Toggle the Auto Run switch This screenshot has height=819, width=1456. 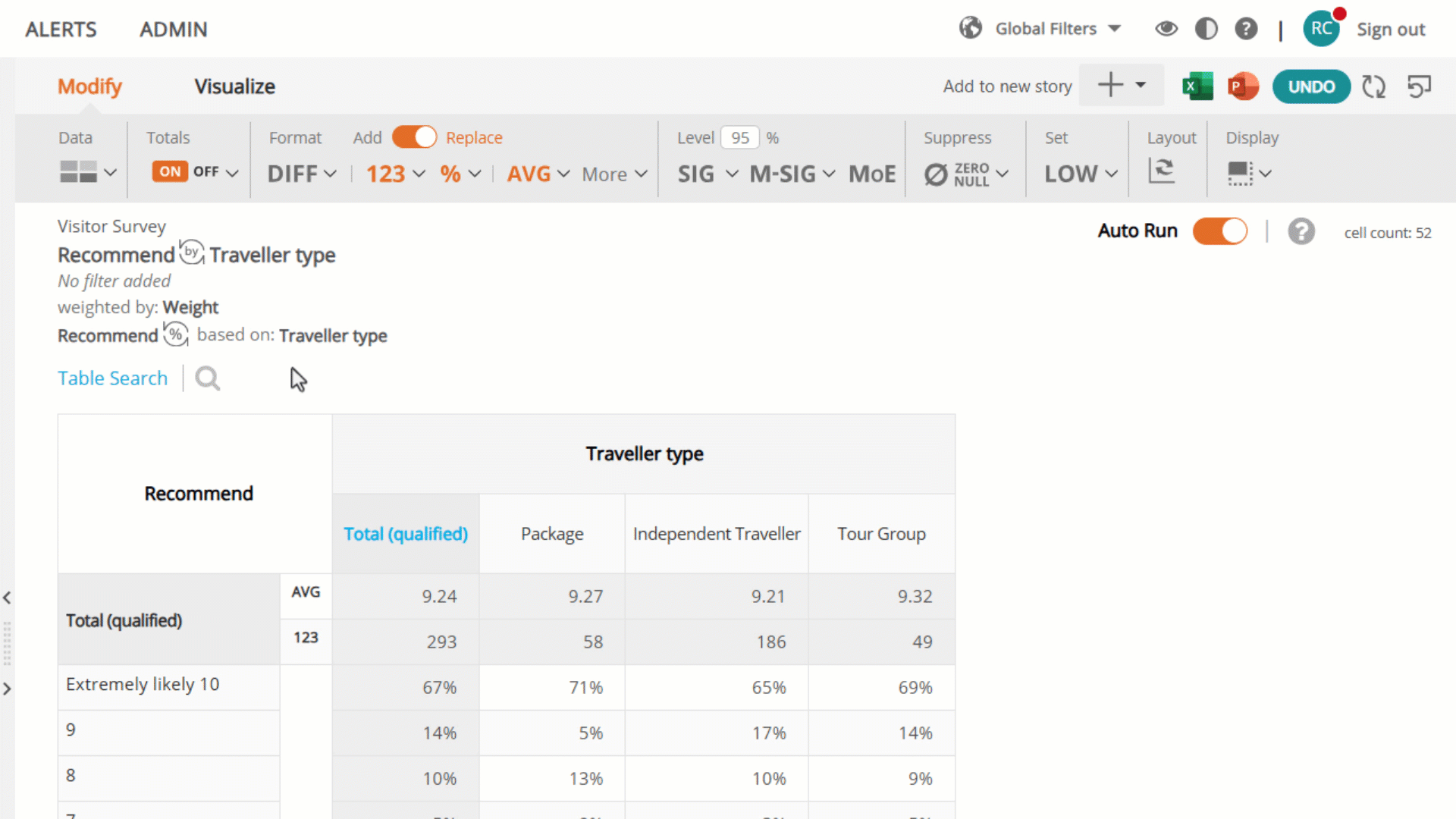(x=1219, y=231)
